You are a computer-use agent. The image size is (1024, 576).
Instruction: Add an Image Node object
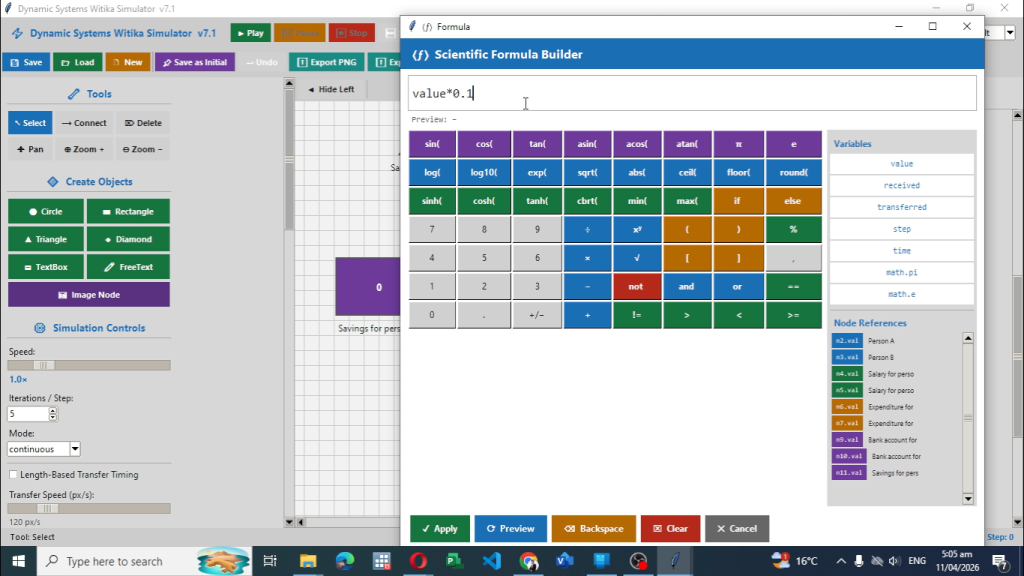[89, 295]
